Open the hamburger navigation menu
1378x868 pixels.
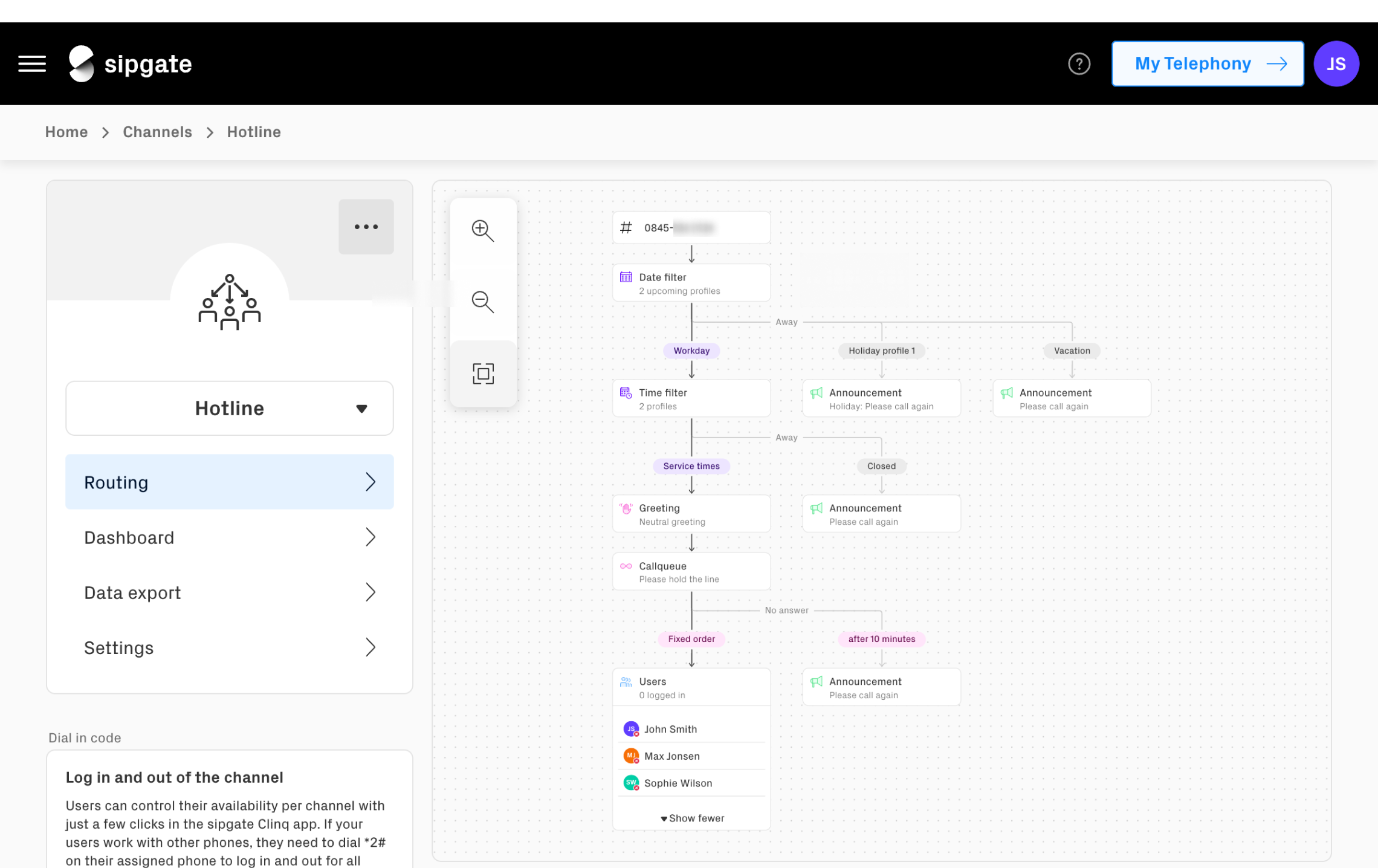tap(32, 63)
